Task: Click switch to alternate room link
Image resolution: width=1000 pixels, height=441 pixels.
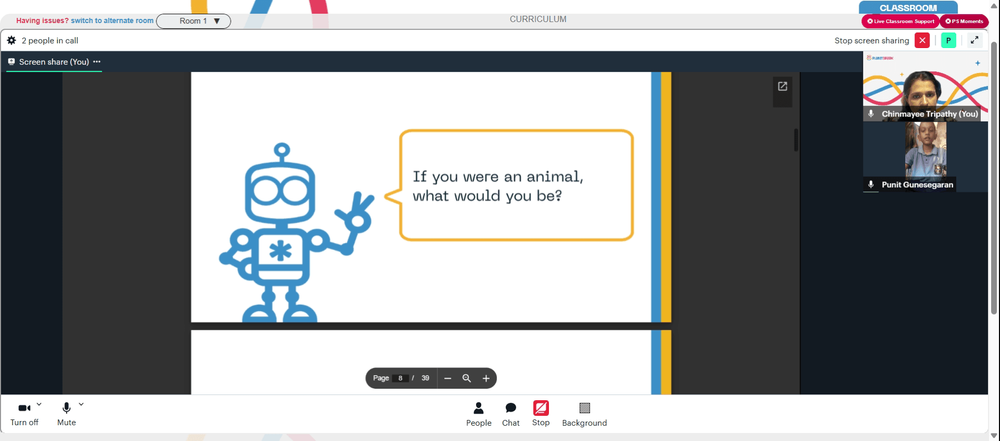Action: [x=112, y=20]
